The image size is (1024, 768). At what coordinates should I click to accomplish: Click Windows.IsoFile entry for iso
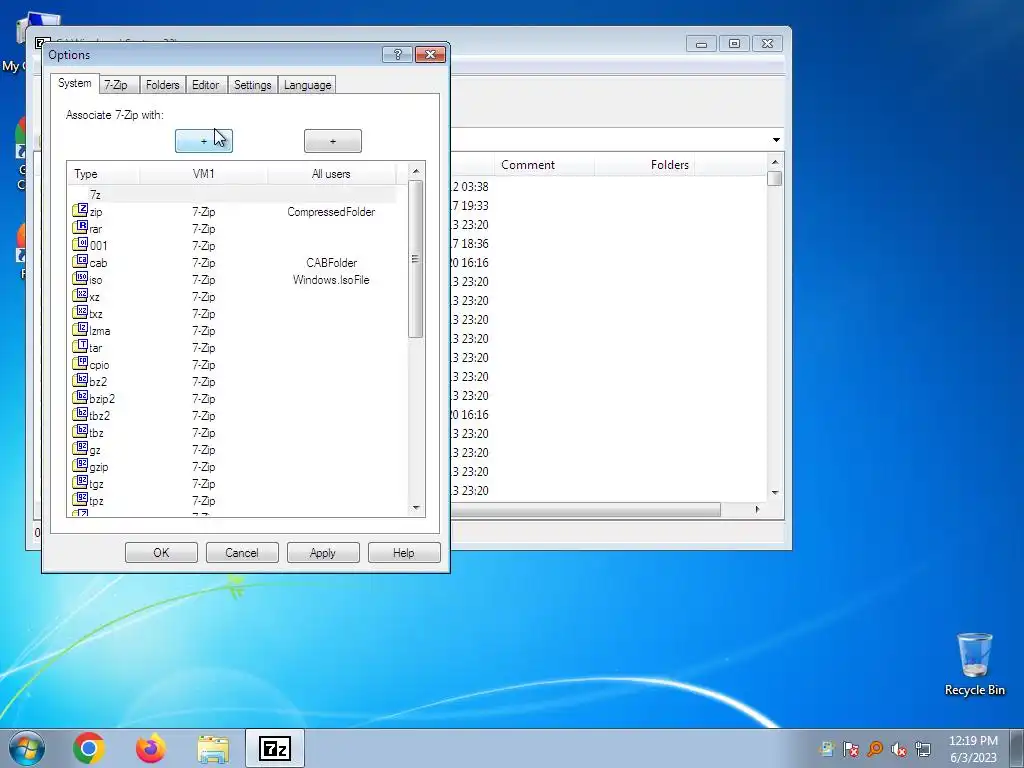pos(331,280)
